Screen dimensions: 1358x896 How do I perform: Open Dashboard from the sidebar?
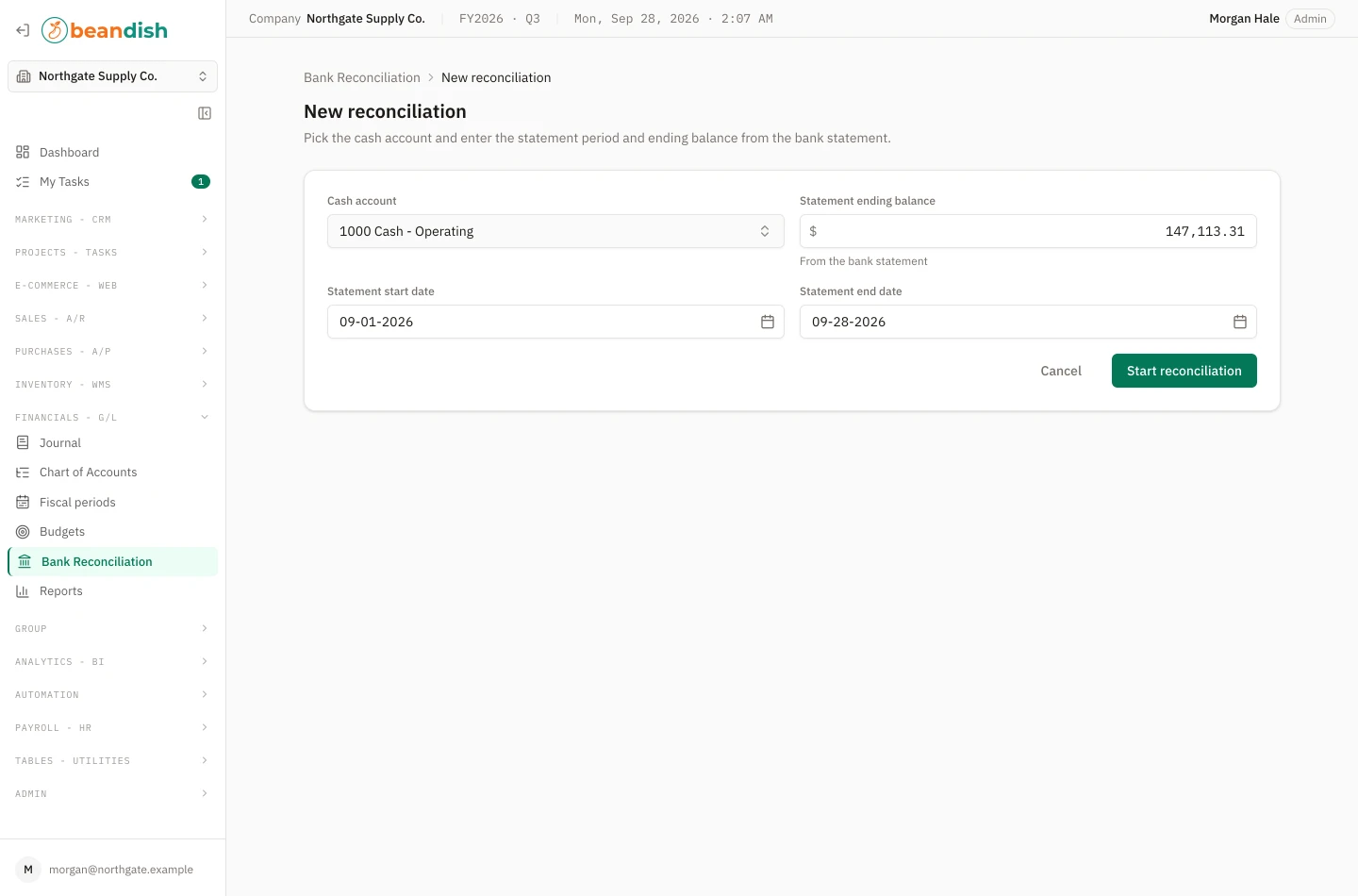112,152
